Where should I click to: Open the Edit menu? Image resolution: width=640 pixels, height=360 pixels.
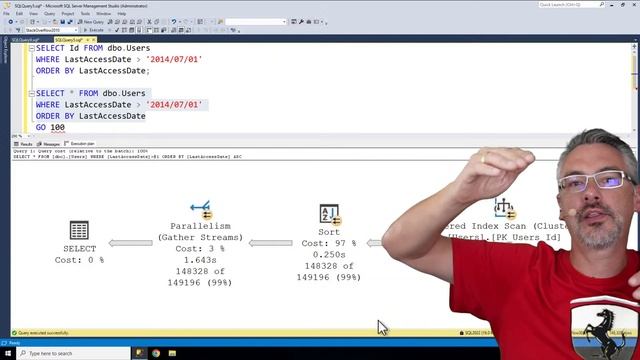19,13
